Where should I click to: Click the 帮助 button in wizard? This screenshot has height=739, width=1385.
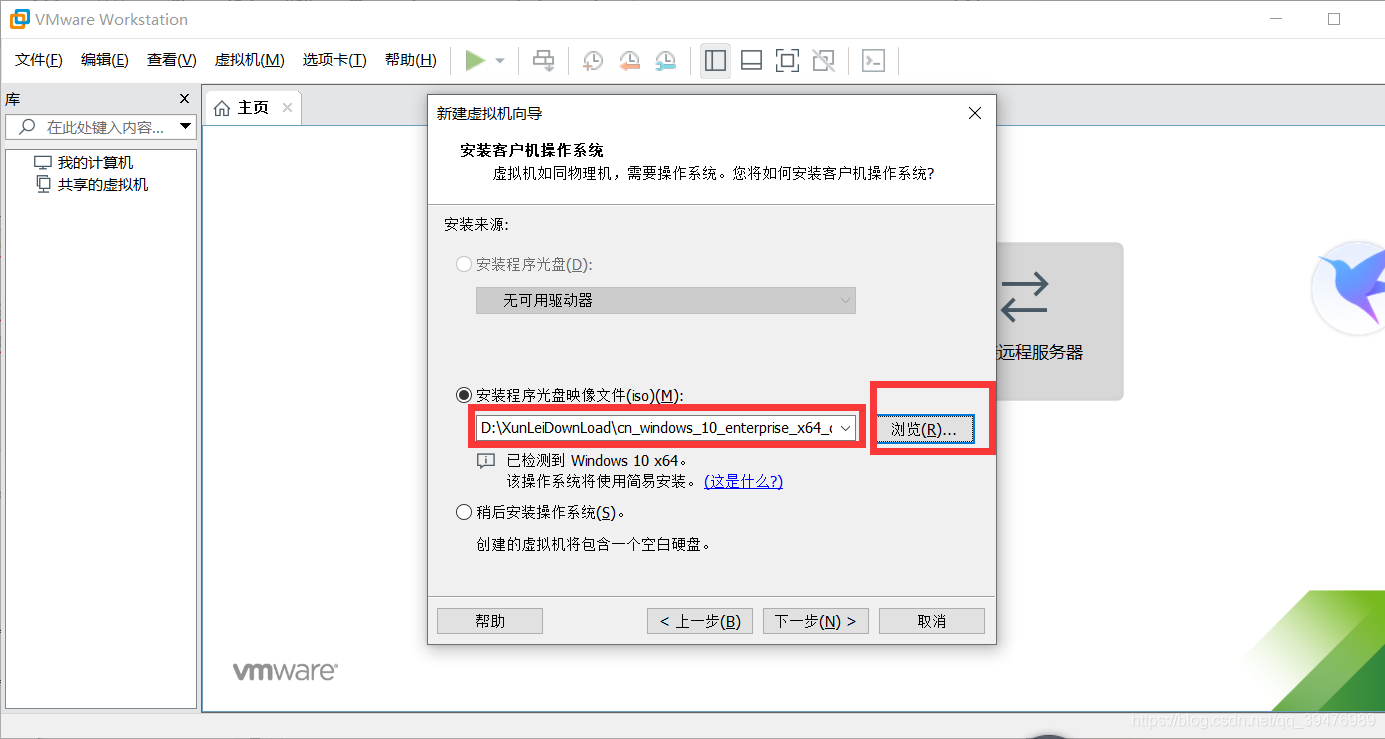[x=490, y=621]
